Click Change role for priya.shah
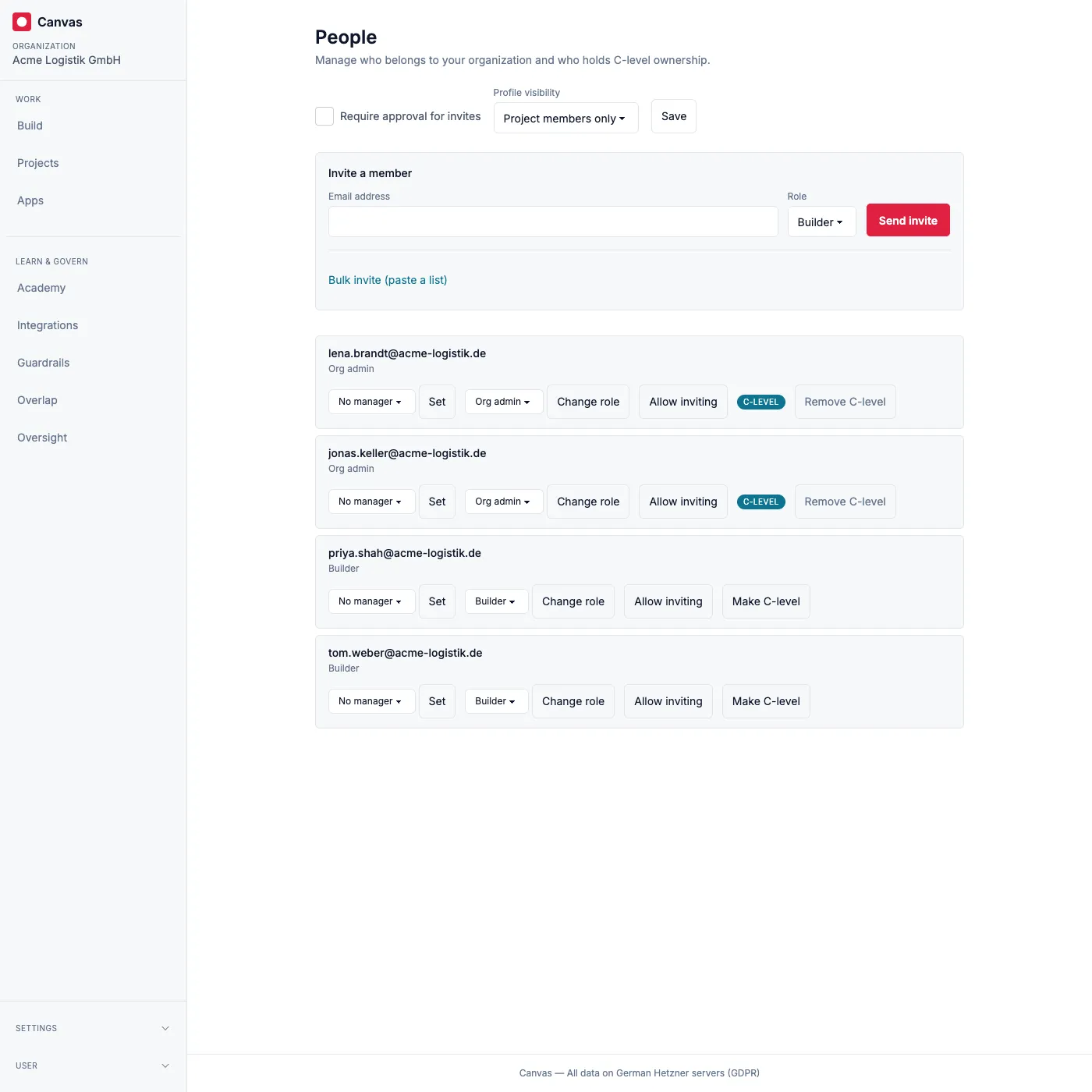Image resolution: width=1092 pixels, height=1092 pixels. (573, 601)
